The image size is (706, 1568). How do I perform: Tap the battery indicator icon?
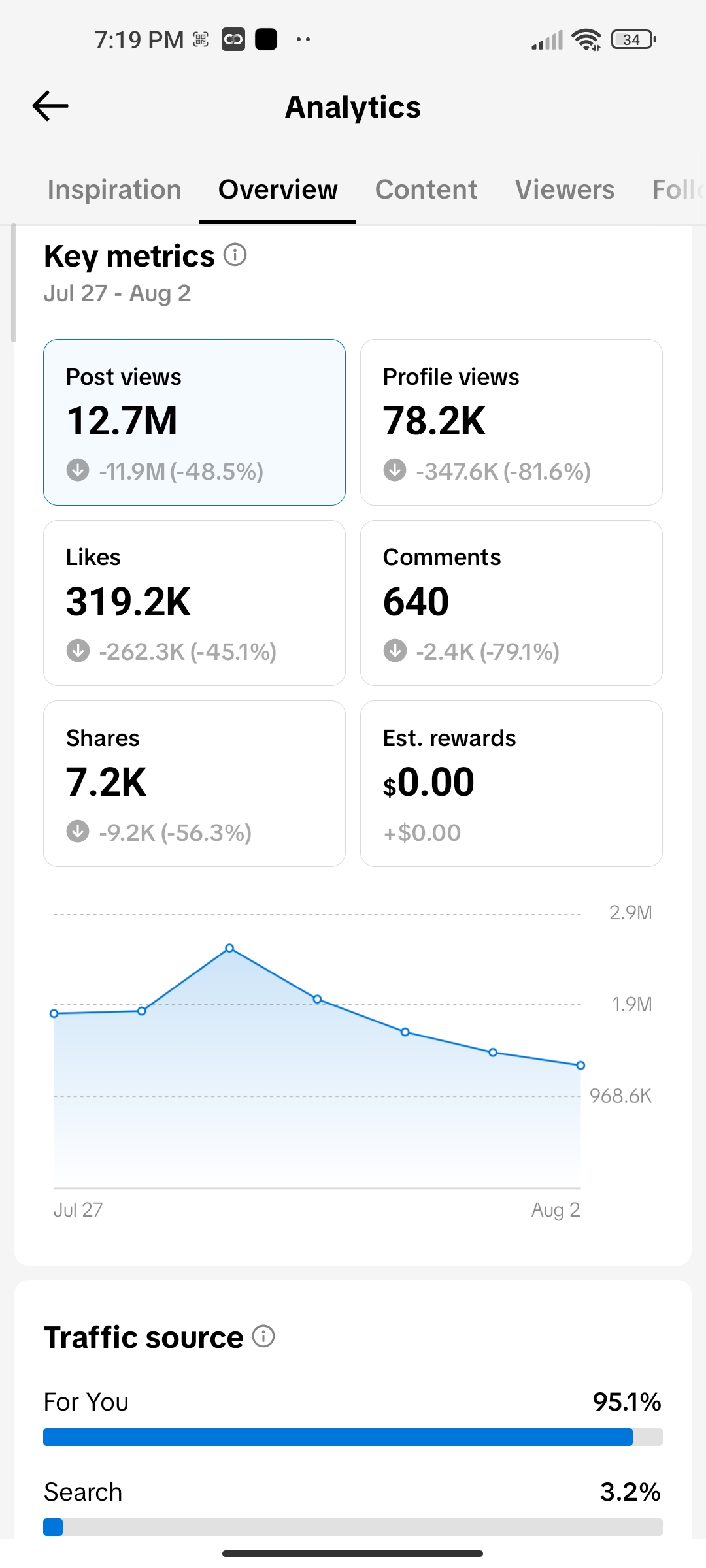click(x=633, y=40)
